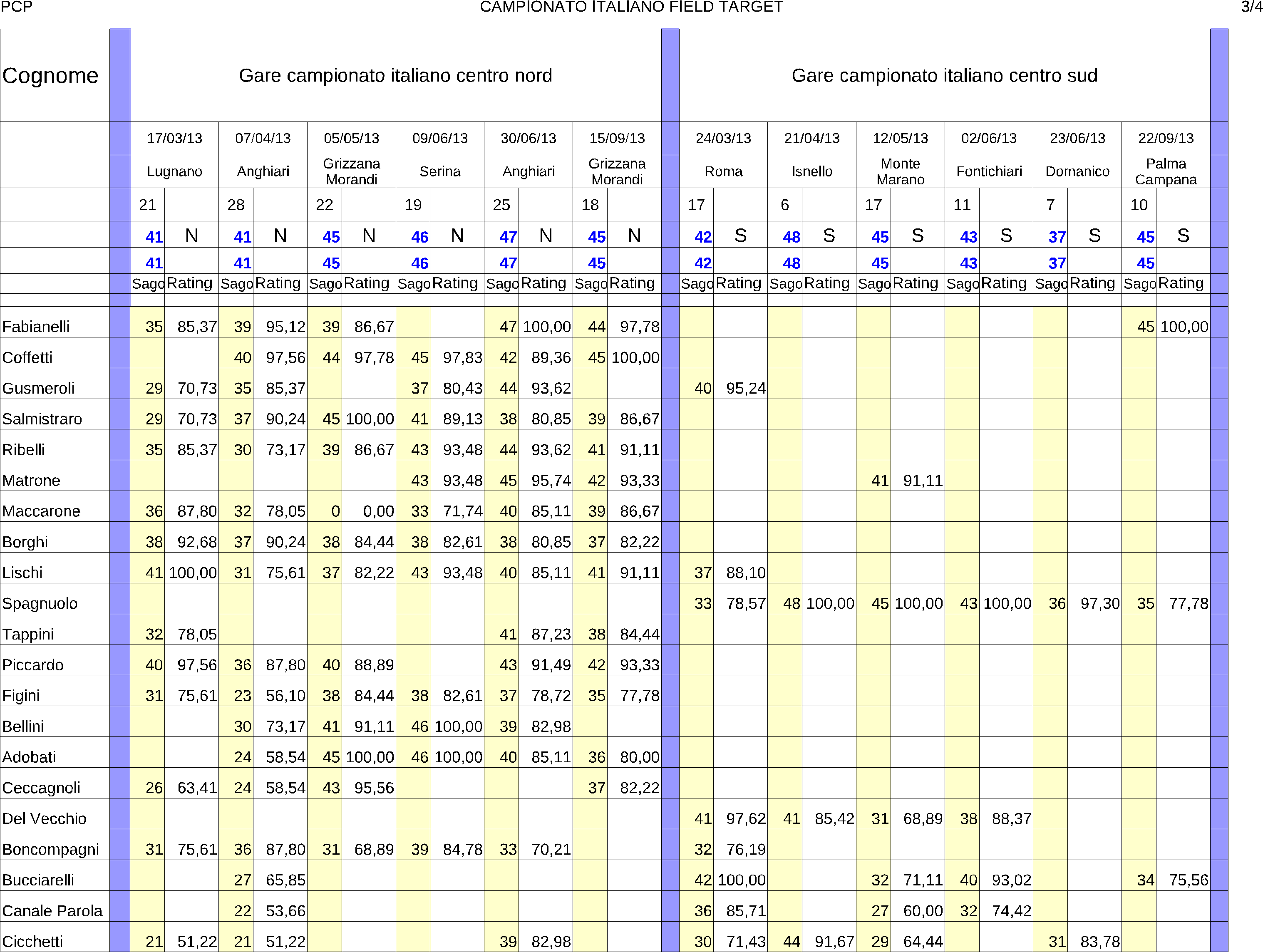Click the Cognome column header
The height and width of the screenshot is (952, 1263).
pos(50,75)
